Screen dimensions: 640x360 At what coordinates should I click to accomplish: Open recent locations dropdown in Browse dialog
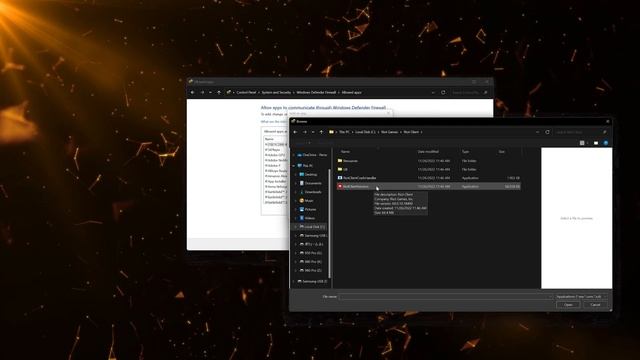(x=313, y=132)
